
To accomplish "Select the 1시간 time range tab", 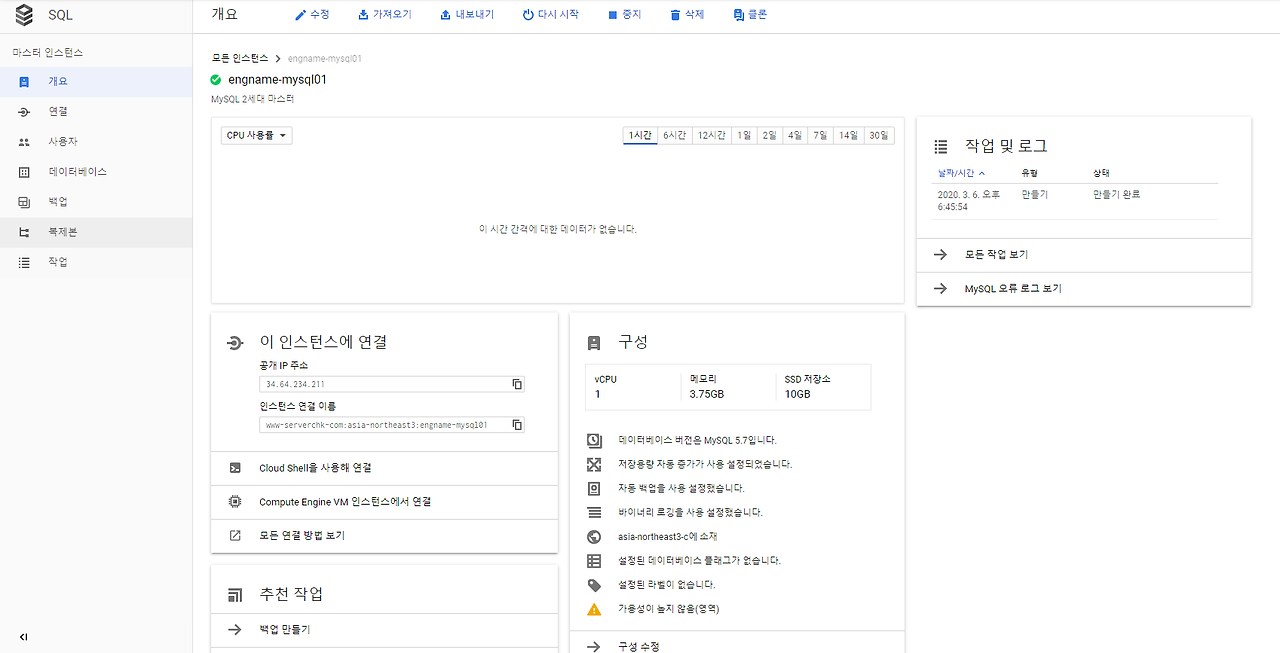I will pyautogui.click(x=640, y=135).
